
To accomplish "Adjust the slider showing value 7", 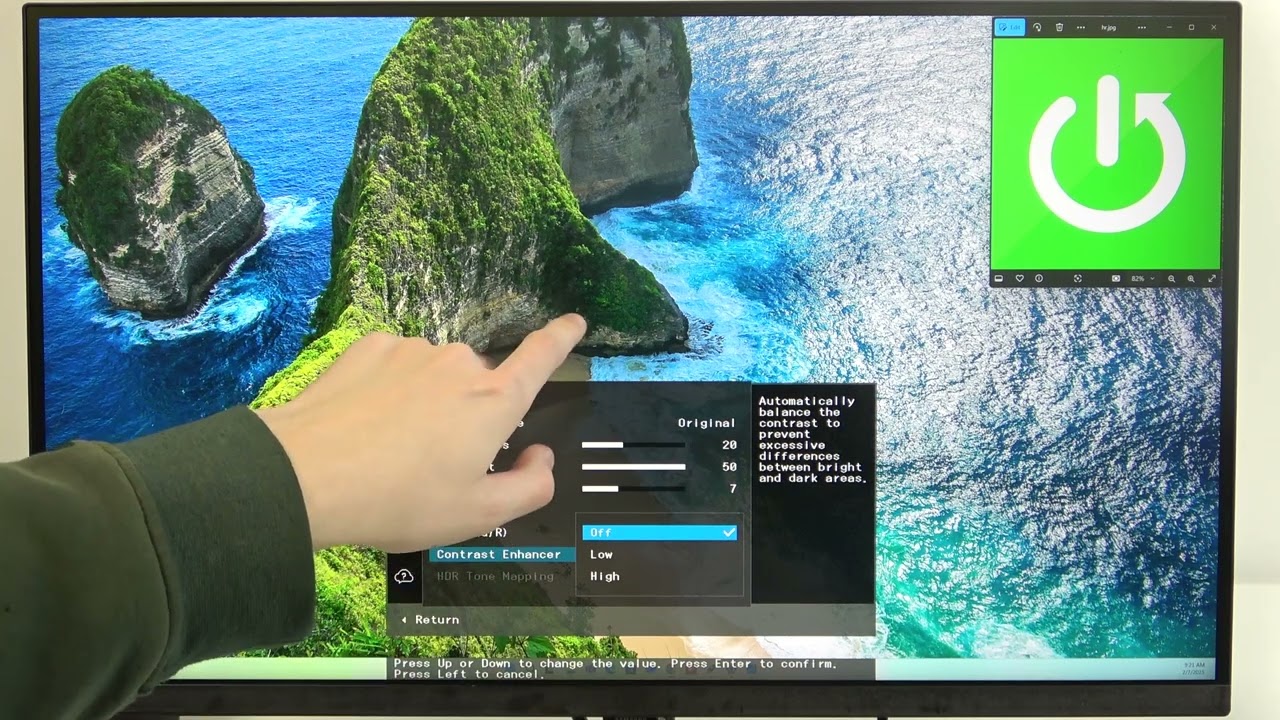I will [x=633, y=489].
